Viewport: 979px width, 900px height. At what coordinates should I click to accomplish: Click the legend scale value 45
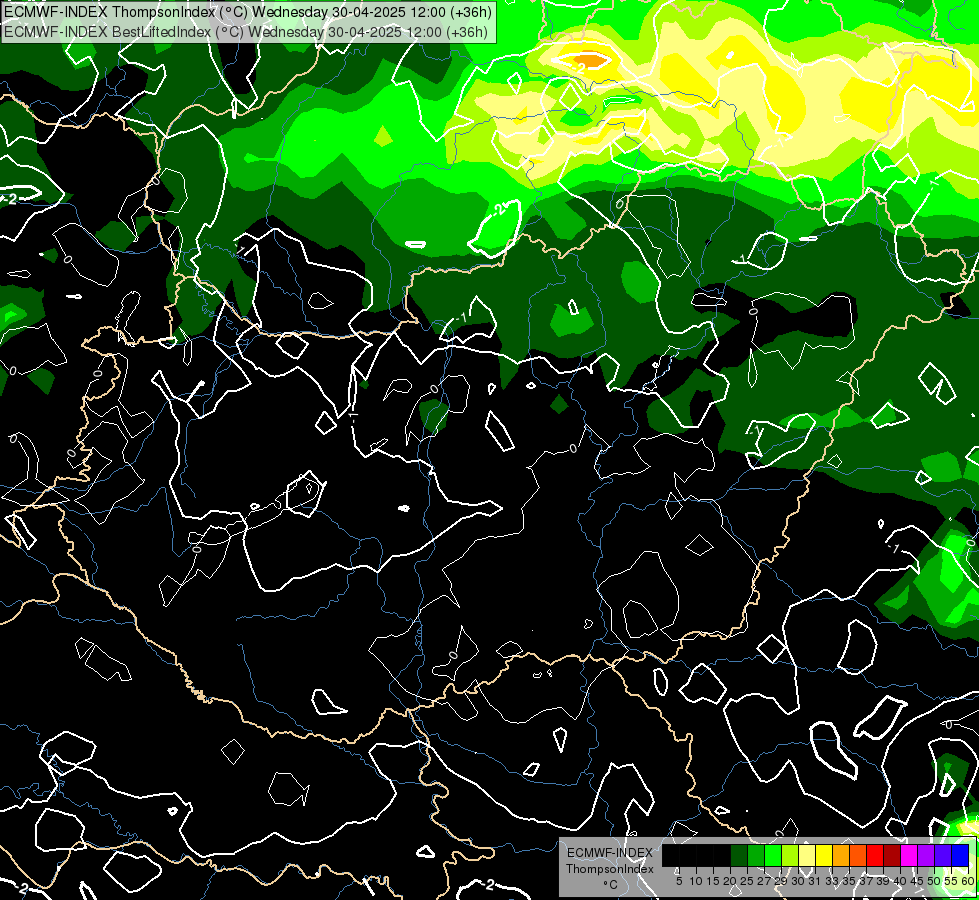click(x=917, y=881)
